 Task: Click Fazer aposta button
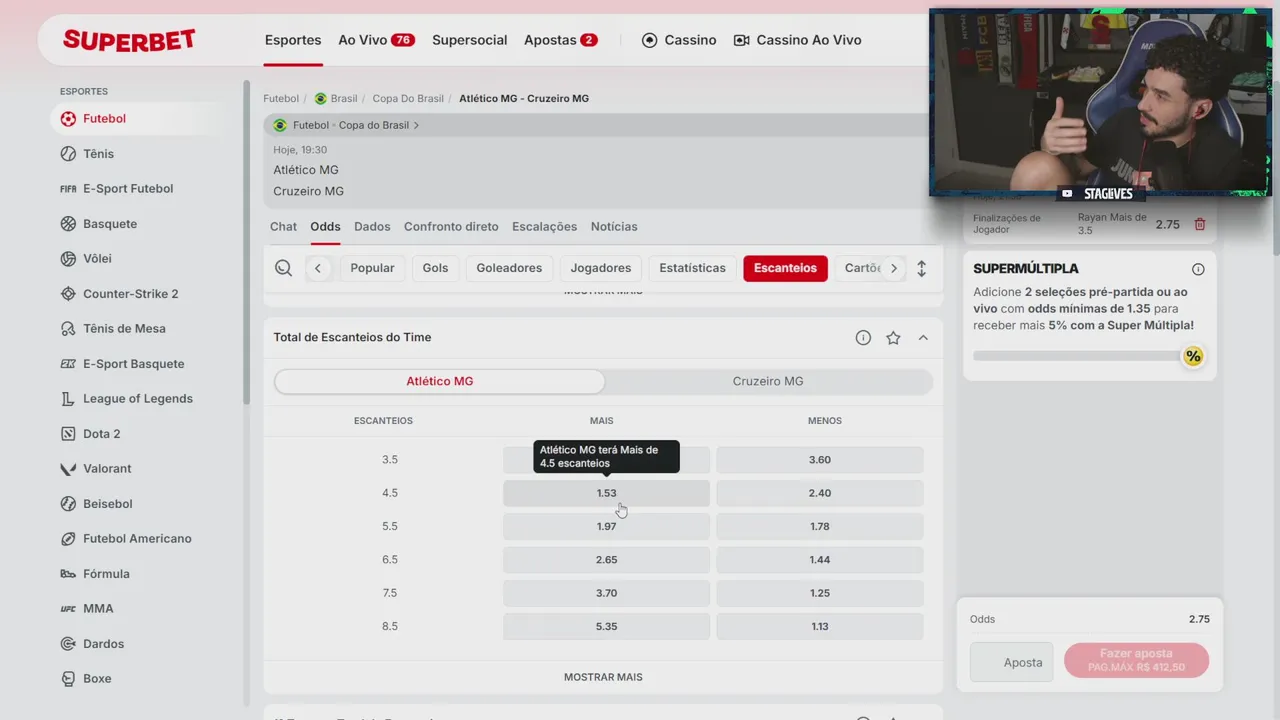[x=1136, y=660]
